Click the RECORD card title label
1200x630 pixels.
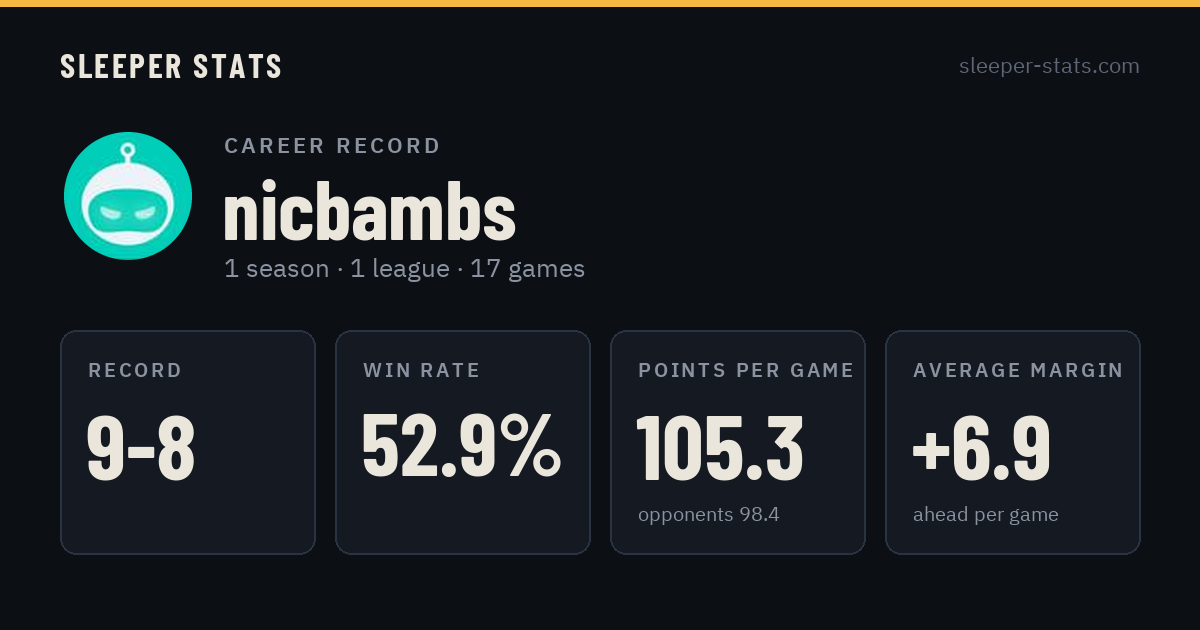pos(135,370)
